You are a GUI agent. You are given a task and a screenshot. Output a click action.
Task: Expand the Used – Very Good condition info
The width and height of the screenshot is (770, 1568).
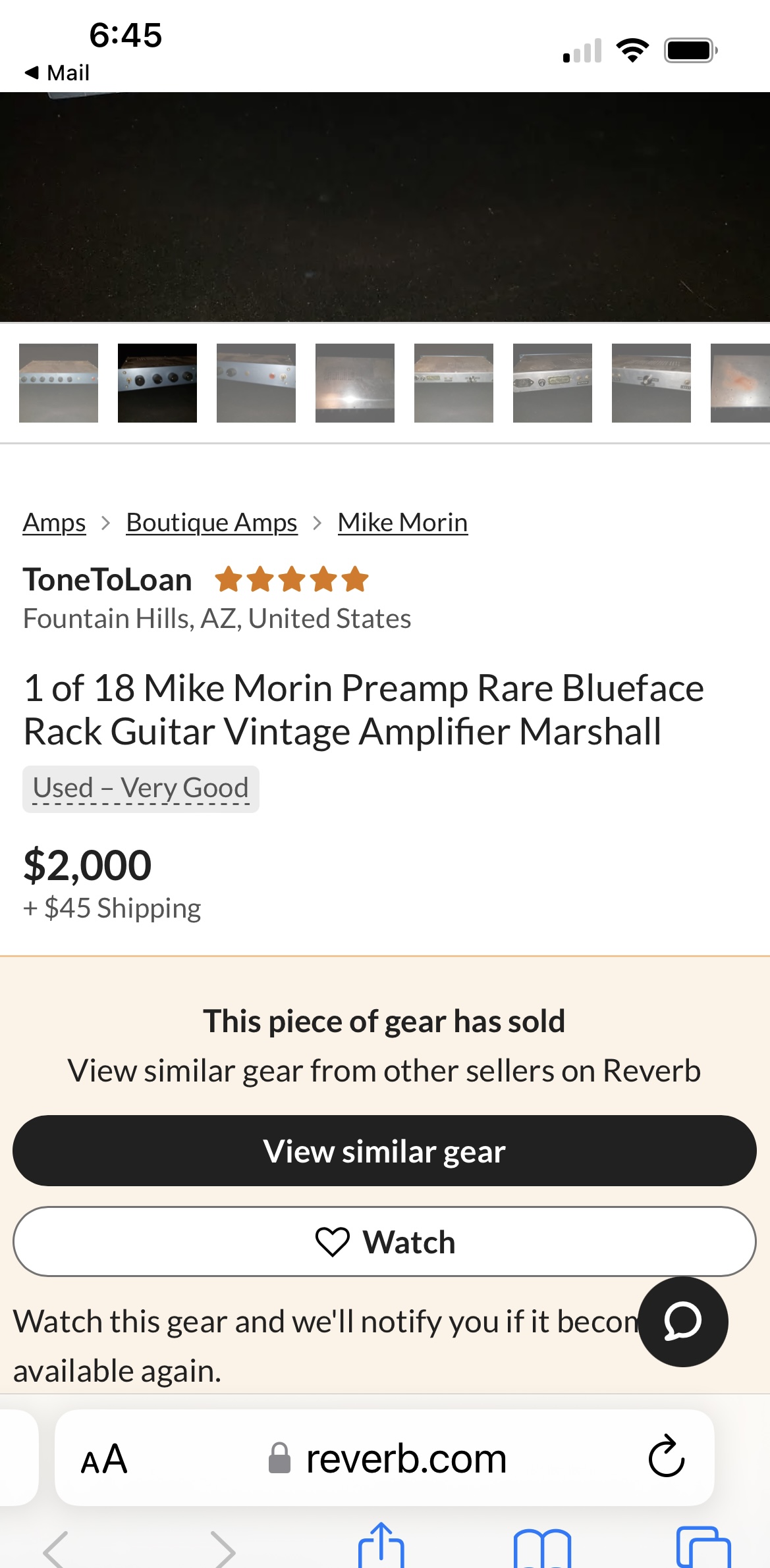tap(141, 789)
